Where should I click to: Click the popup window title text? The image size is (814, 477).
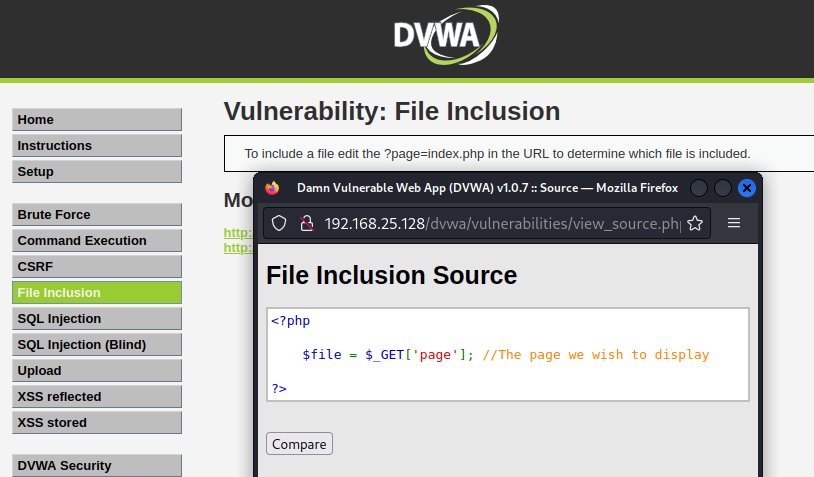pyautogui.click(x=487, y=188)
